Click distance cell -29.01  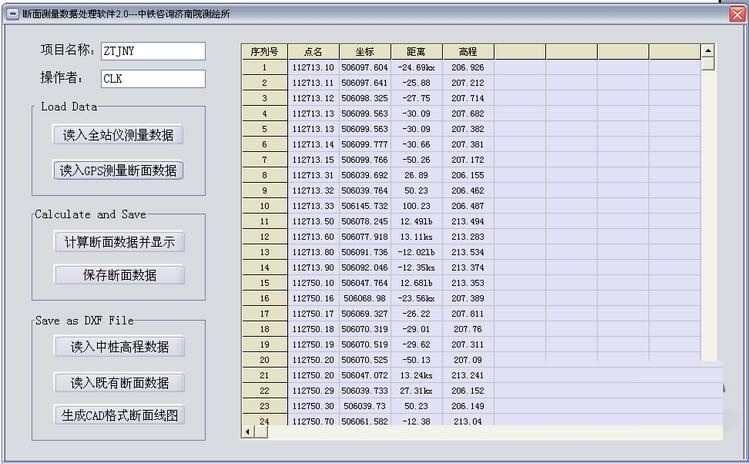tap(417, 329)
